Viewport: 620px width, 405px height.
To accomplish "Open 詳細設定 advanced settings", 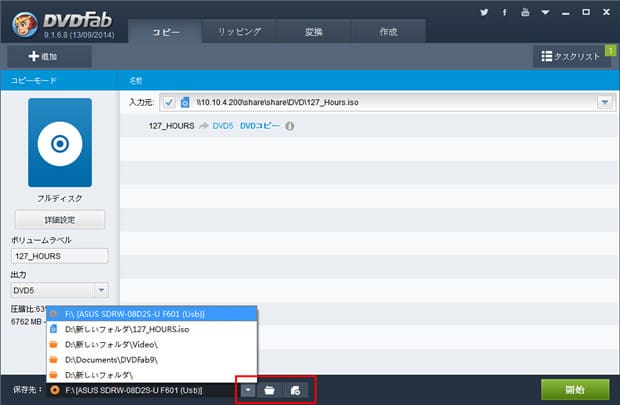I will [x=60, y=219].
